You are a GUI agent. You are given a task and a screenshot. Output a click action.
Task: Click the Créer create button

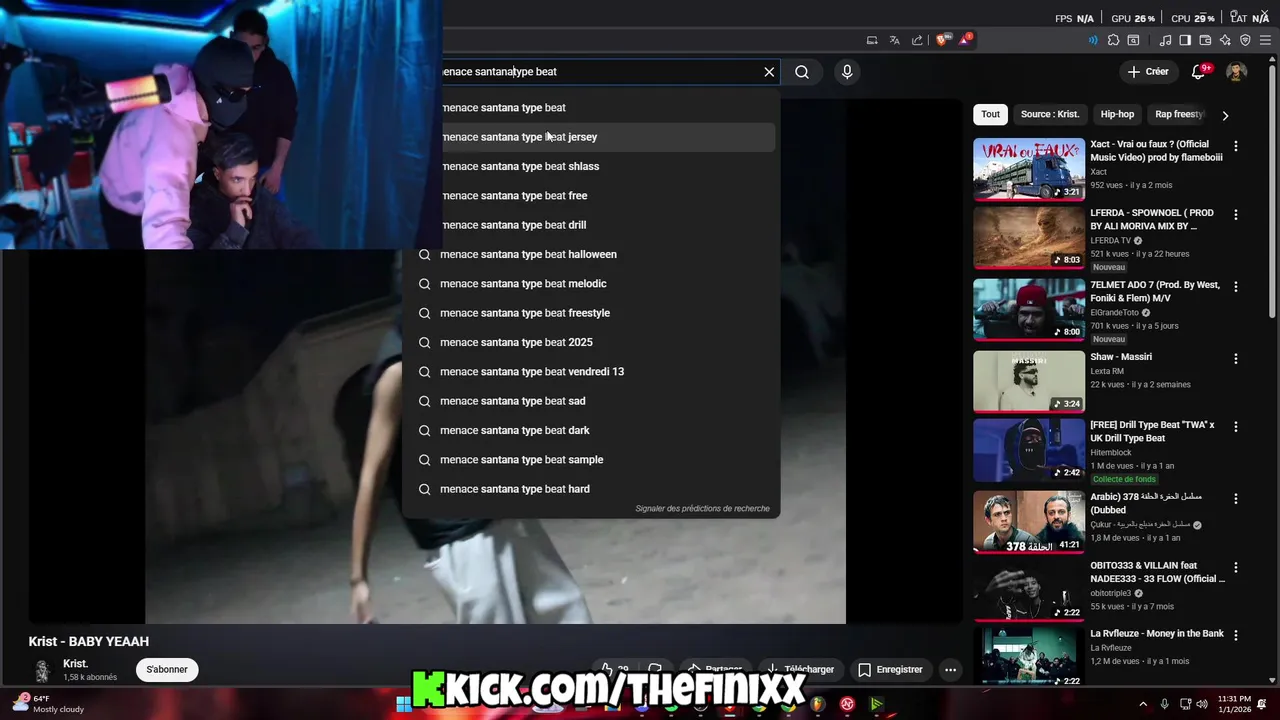click(x=1147, y=72)
